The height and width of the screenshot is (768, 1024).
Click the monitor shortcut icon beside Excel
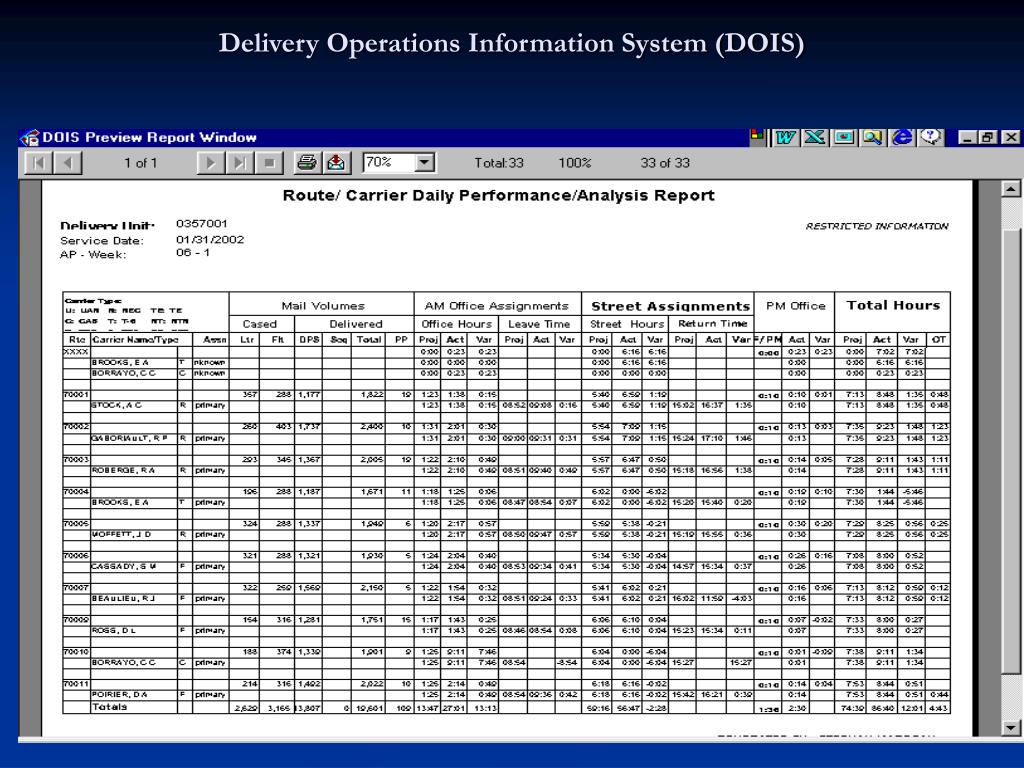coord(844,137)
